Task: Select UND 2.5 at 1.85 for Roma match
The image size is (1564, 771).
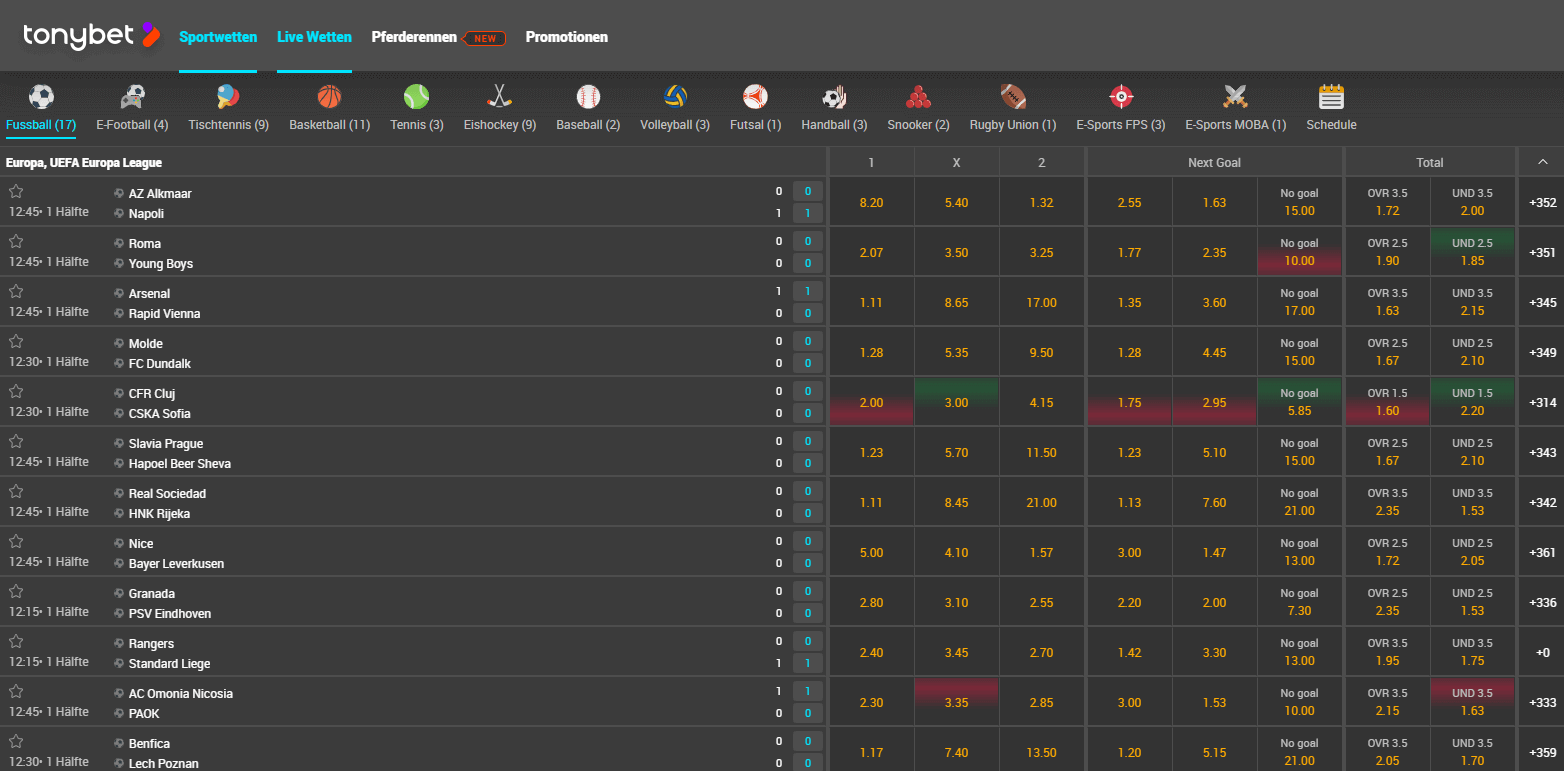Action: click(x=1472, y=252)
